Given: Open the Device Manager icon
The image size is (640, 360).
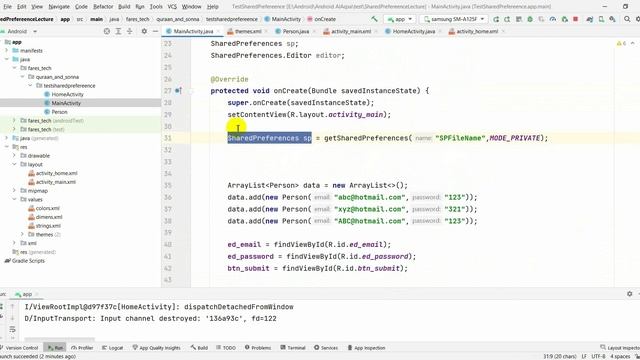Looking at the screenshot, I should pyautogui.click(x=601, y=19).
